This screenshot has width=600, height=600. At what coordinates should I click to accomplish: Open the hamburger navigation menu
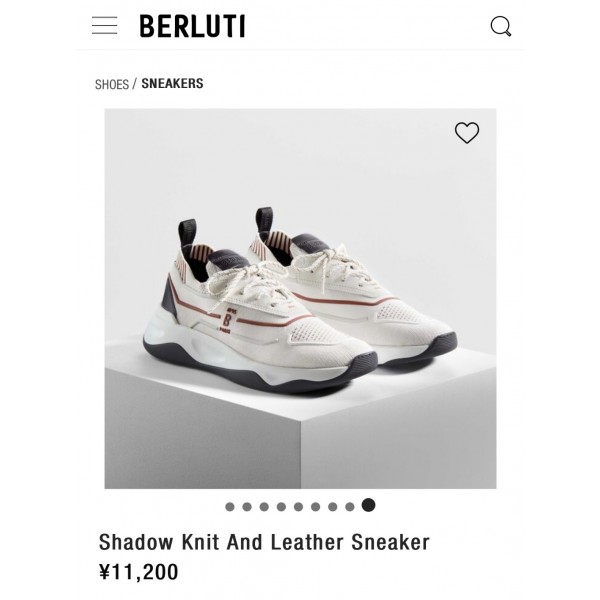tap(104, 26)
